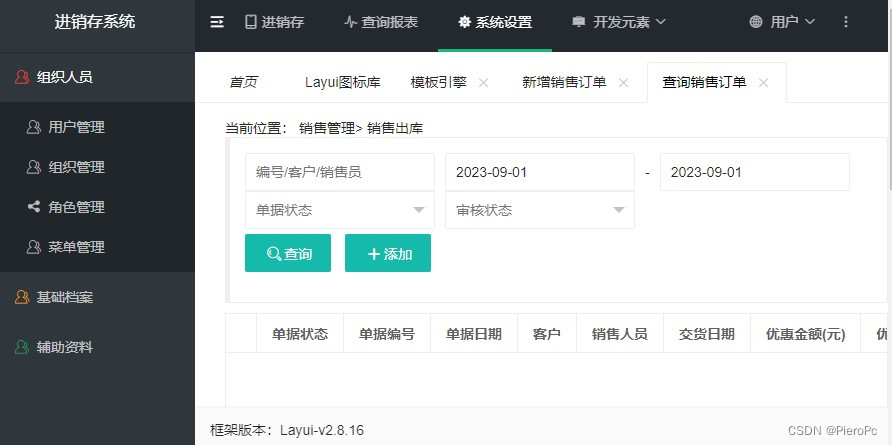Viewport: 892px width, 445px height.
Task: Expand the 用户 menu chevron
Action: [810, 22]
